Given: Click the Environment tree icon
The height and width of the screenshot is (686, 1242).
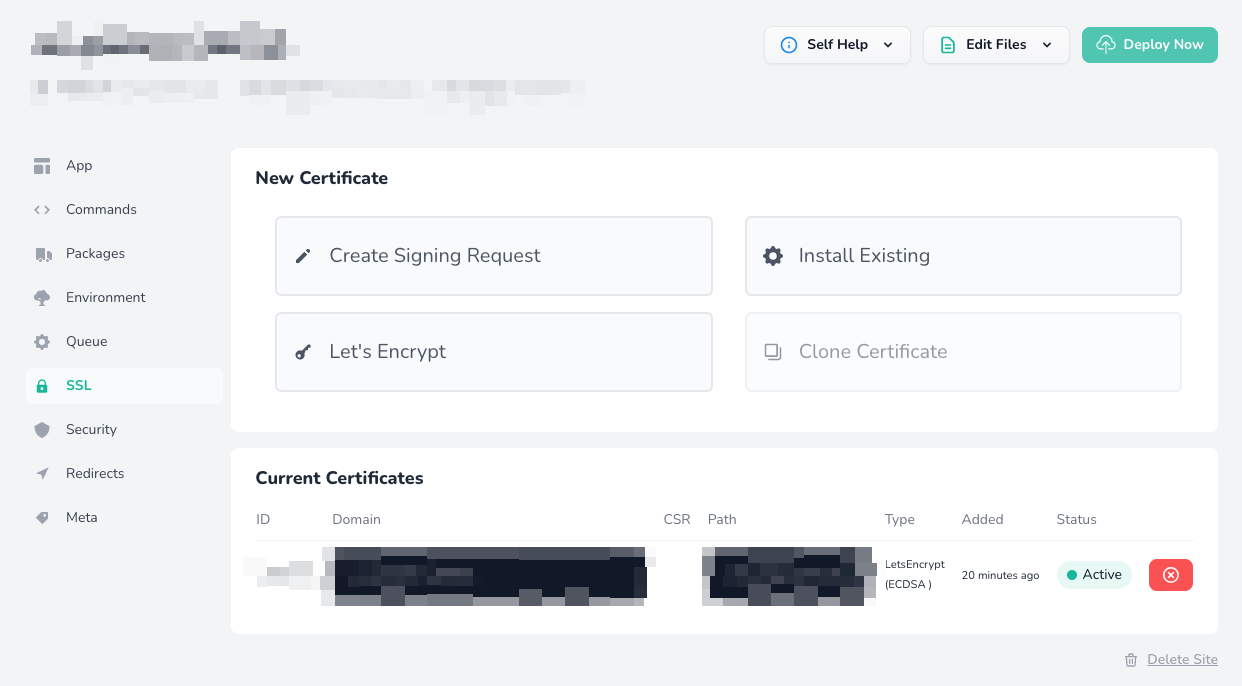Looking at the screenshot, I should (42, 298).
